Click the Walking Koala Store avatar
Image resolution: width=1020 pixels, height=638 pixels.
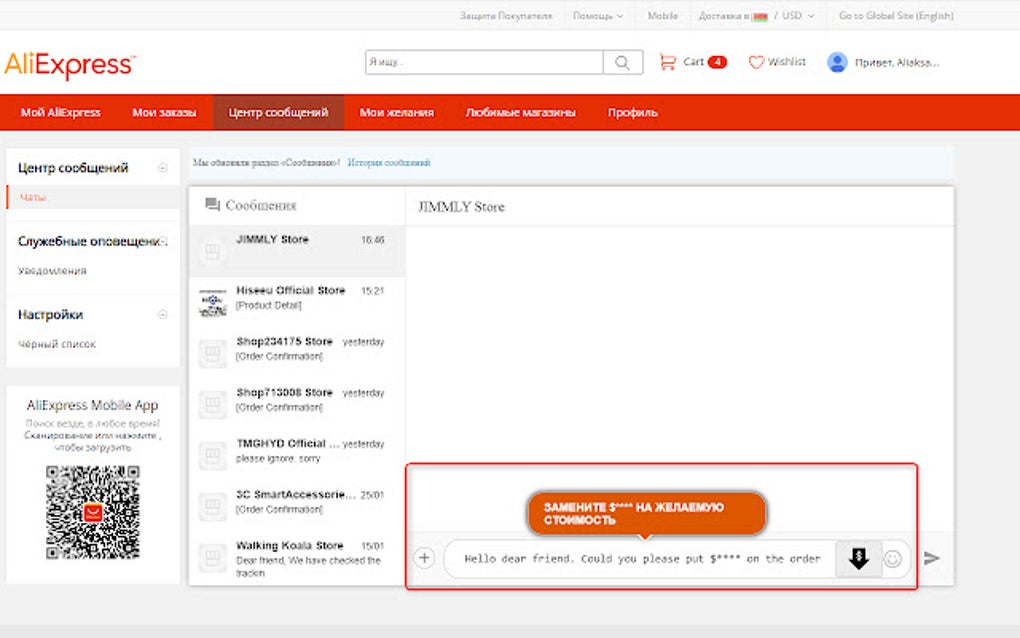click(x=212, y=557)
